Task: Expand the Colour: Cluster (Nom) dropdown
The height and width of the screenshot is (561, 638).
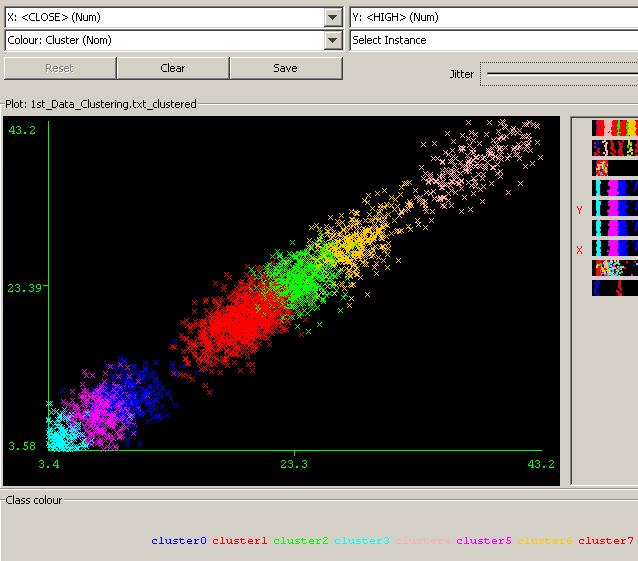Action: coord(174,40)
